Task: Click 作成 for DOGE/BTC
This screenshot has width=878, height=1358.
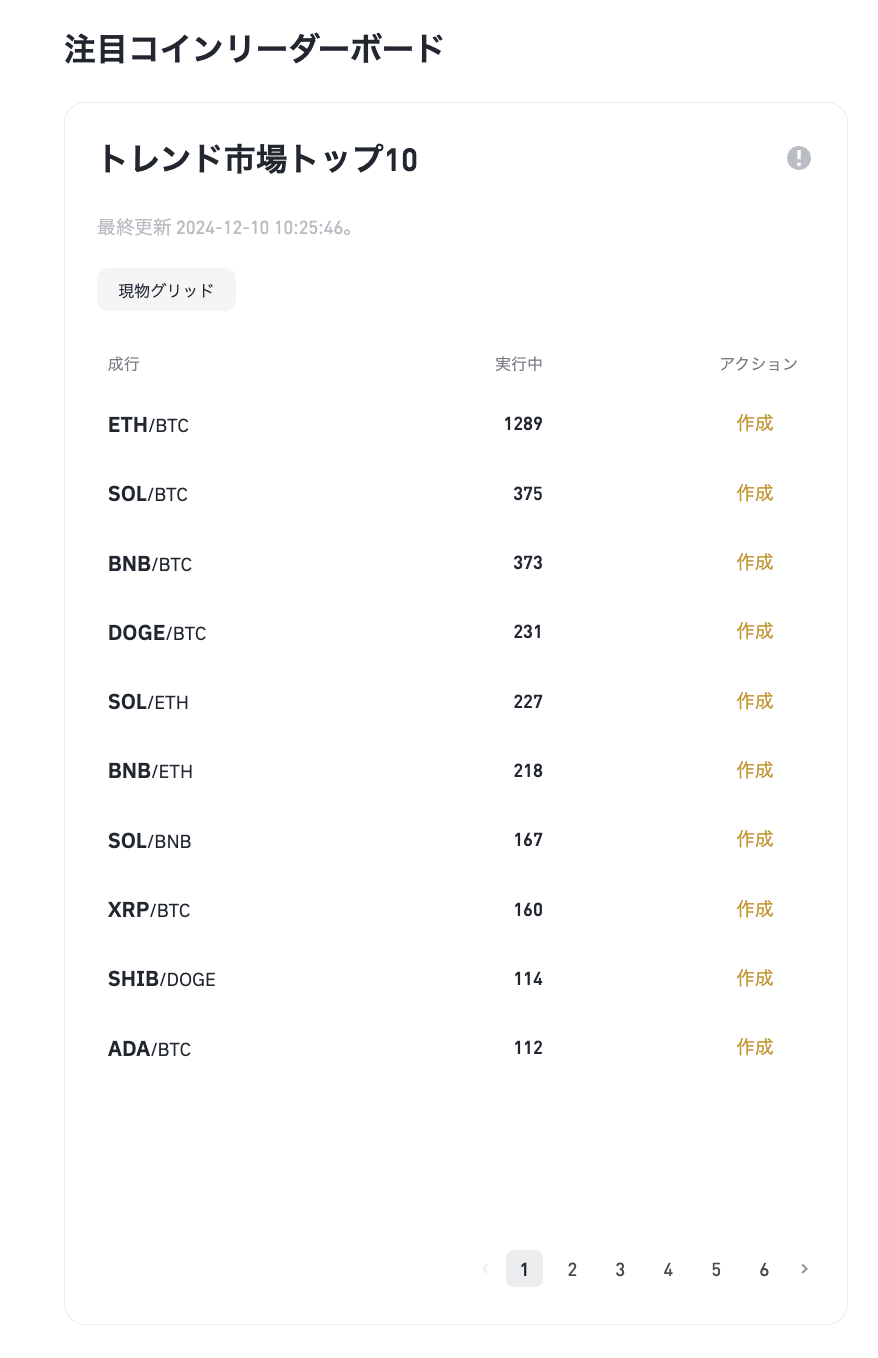Action: click(755, 631)
